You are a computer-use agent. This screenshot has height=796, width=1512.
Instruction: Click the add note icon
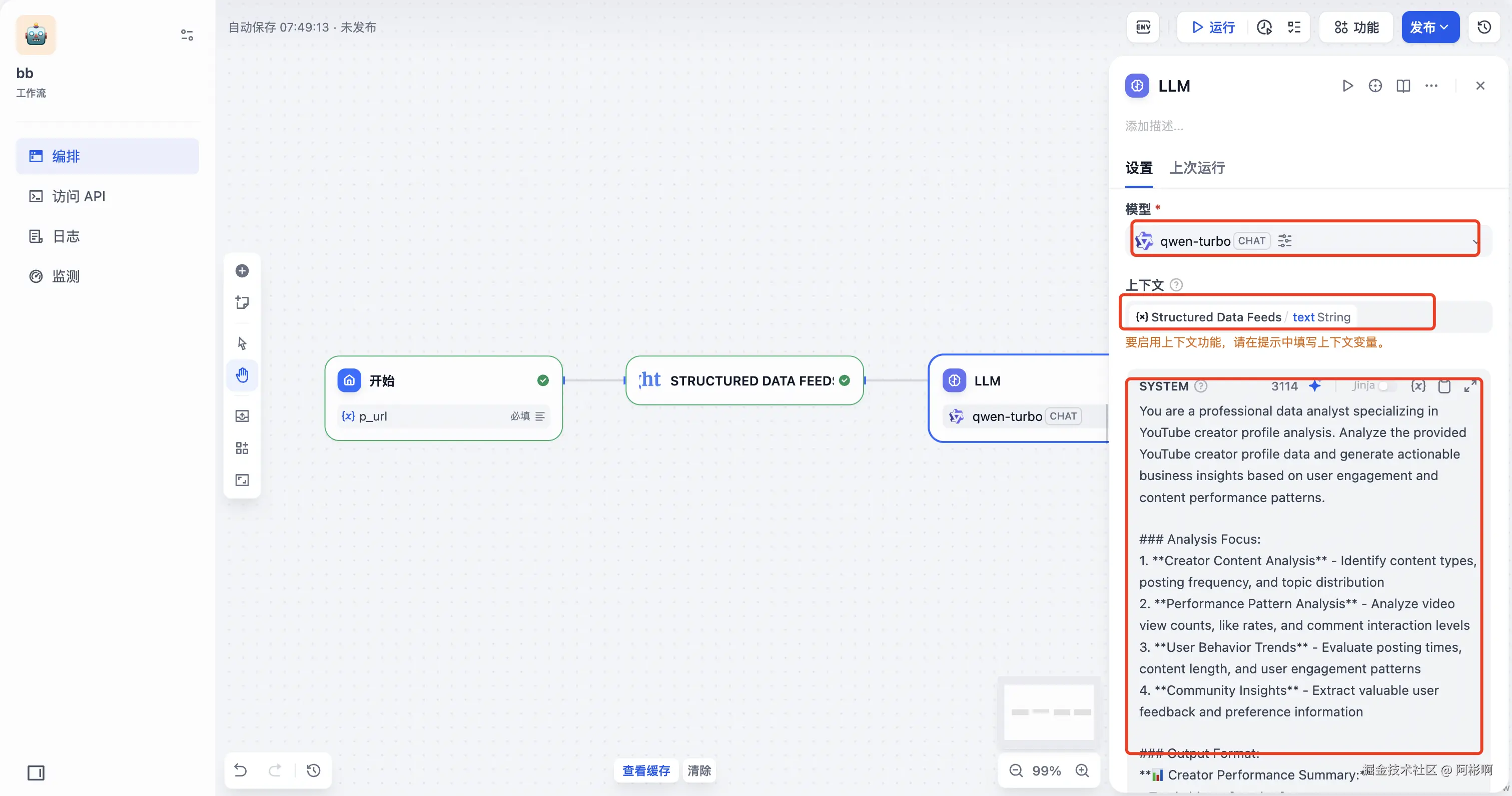242,302
